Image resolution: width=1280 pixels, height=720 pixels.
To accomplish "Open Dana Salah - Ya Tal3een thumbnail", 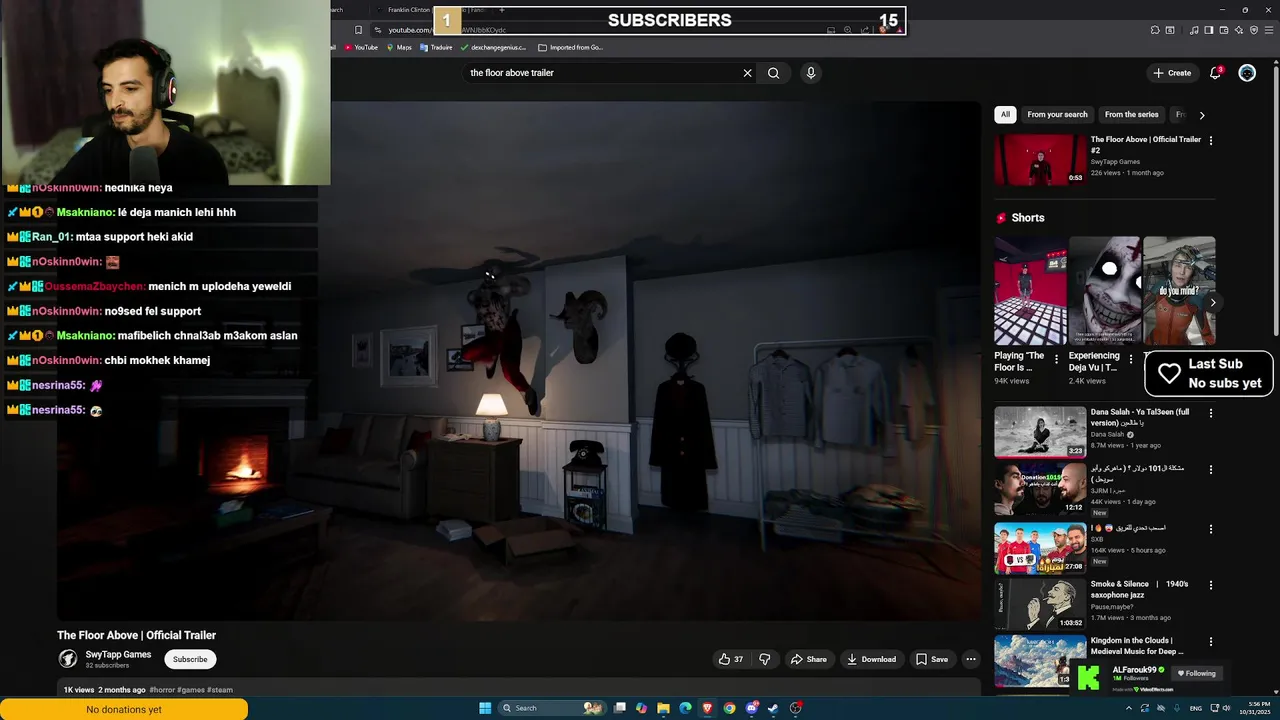I will [1040, 432].
